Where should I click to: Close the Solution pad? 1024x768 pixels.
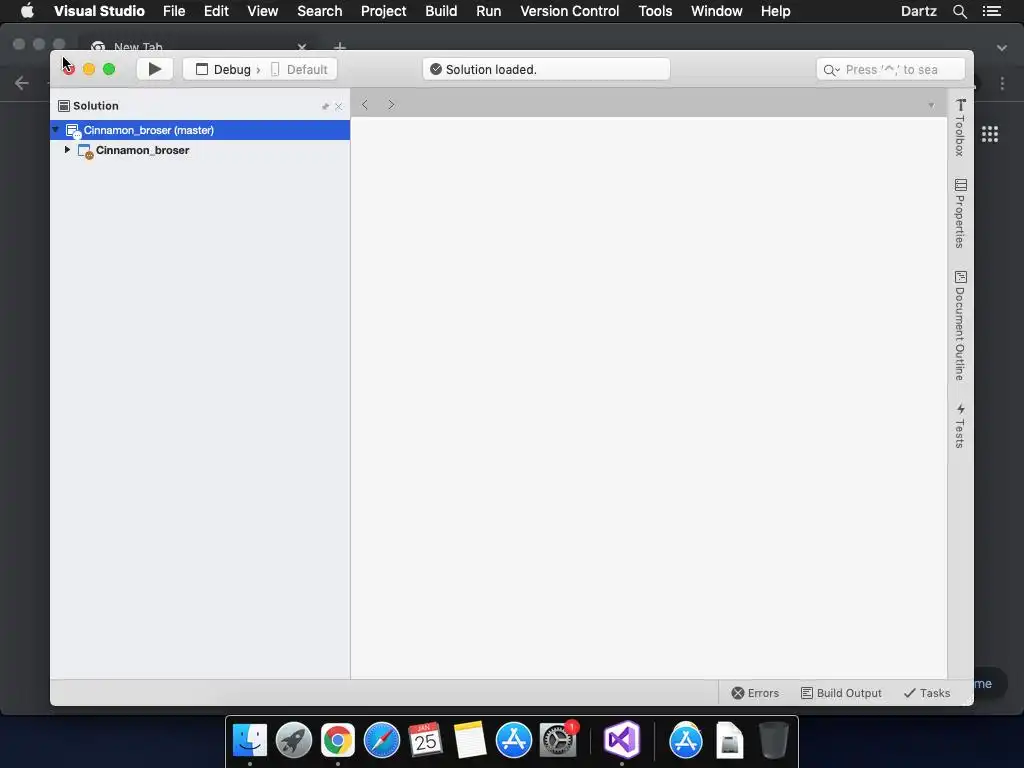coord(338,106)
